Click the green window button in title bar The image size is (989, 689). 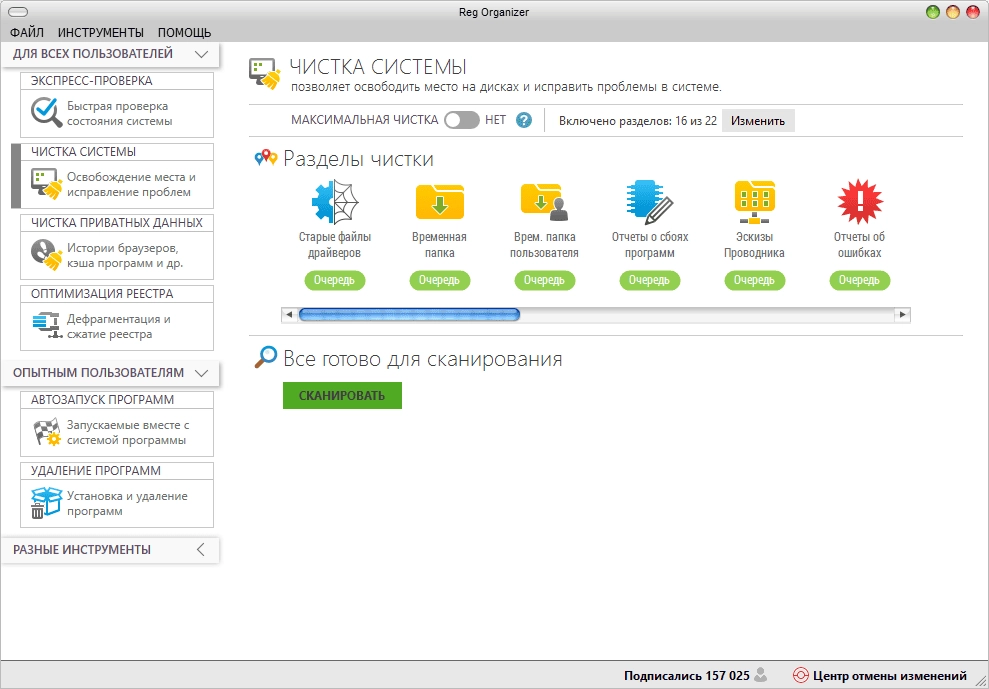click(933, 12)
